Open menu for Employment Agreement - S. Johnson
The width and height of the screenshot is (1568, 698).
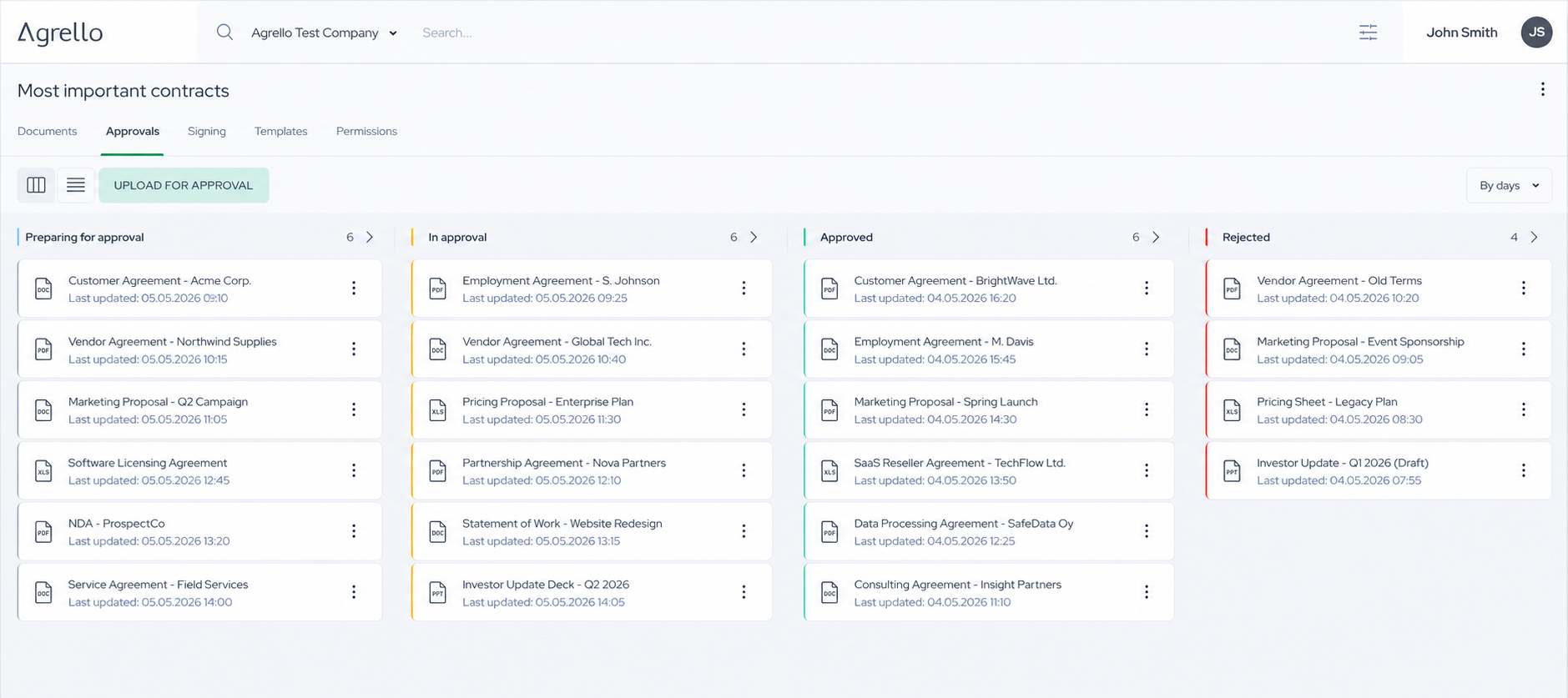point(744,288)
